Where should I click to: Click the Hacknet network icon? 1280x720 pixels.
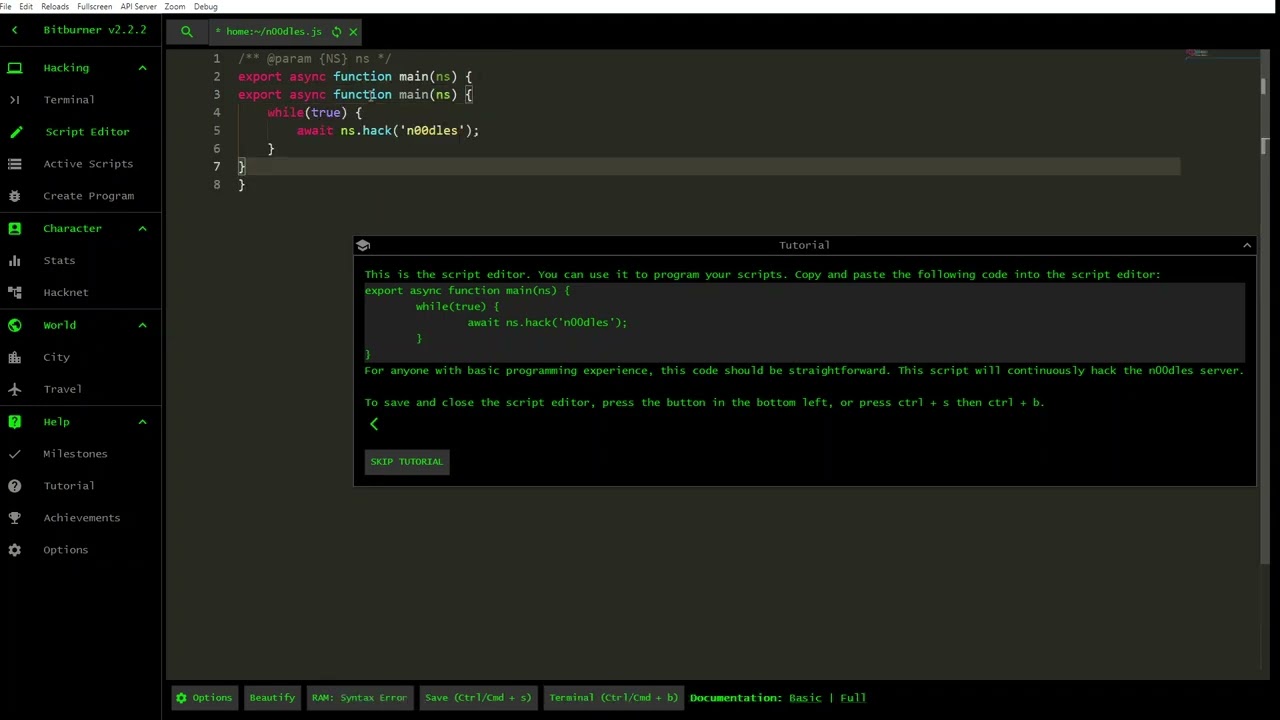15,293
